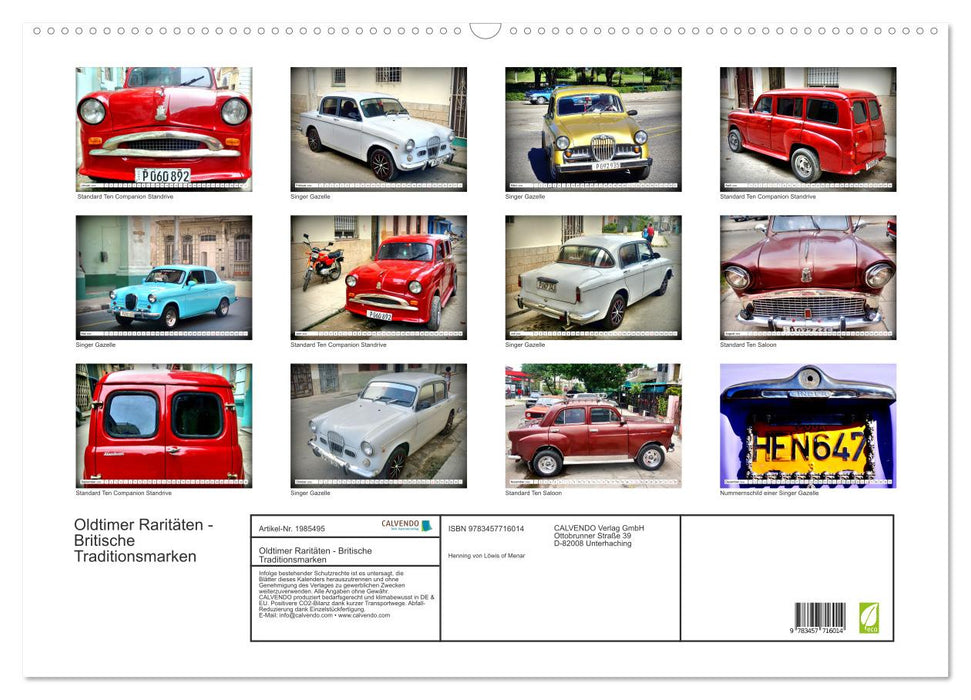971x700 pixels.
Task: Click the red Standard Ten van photo
Action: tap(164, 426)
